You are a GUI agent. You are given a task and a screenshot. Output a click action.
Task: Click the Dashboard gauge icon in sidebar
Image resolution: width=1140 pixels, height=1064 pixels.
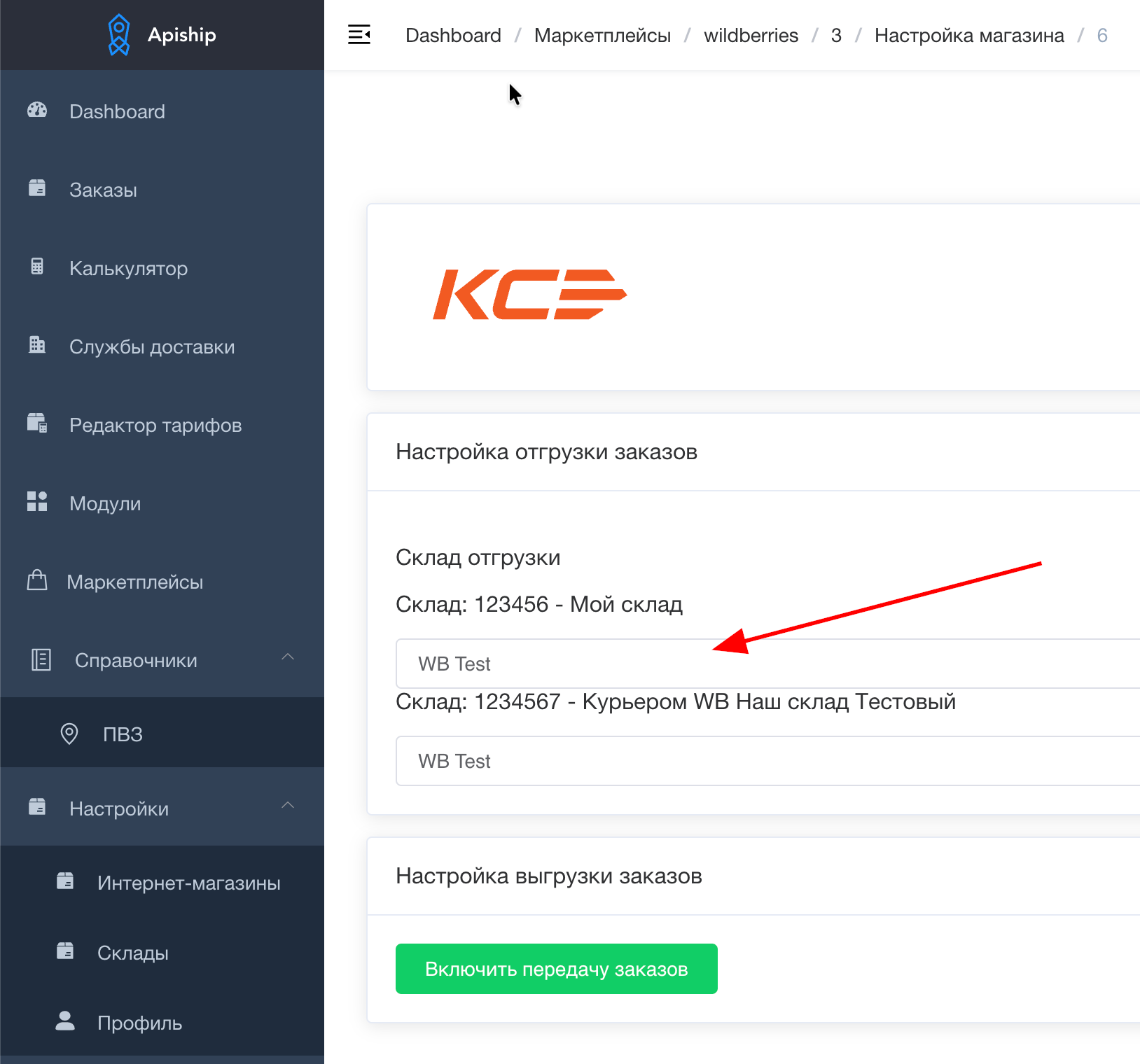(x=37, y=110)
